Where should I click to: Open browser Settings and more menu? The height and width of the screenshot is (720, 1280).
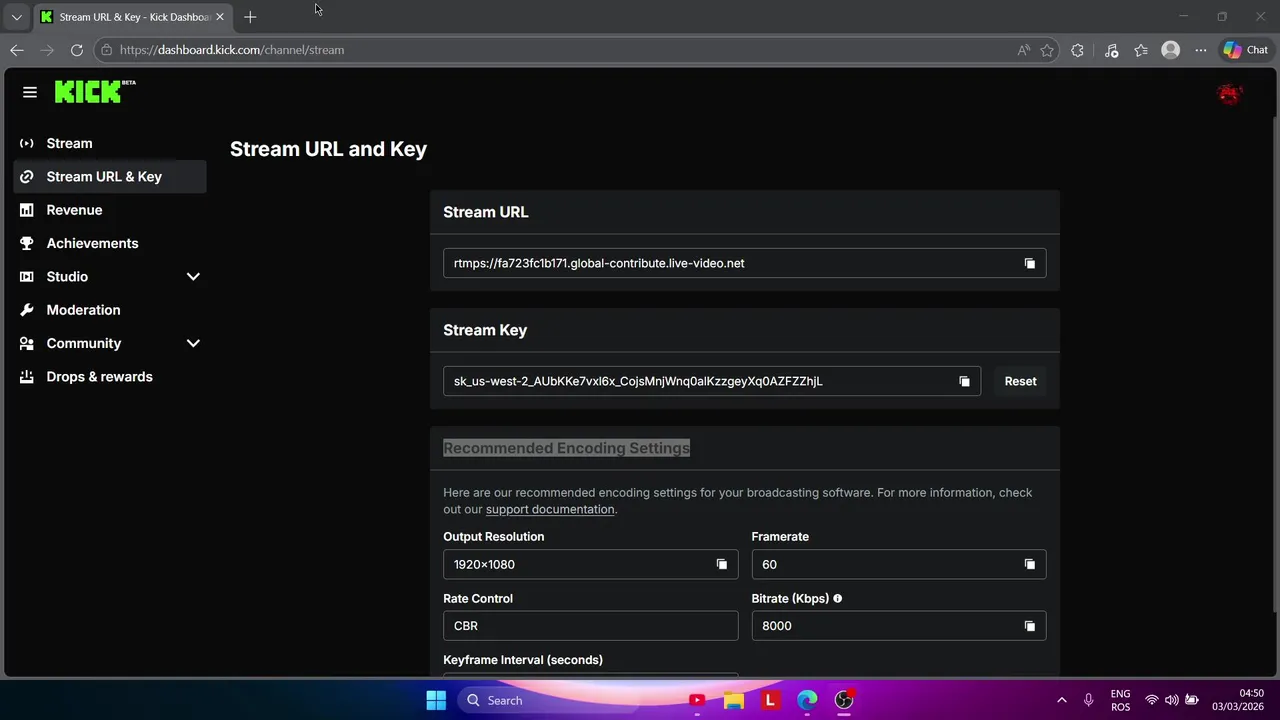pyautogui.click(x=1201, y=50)
